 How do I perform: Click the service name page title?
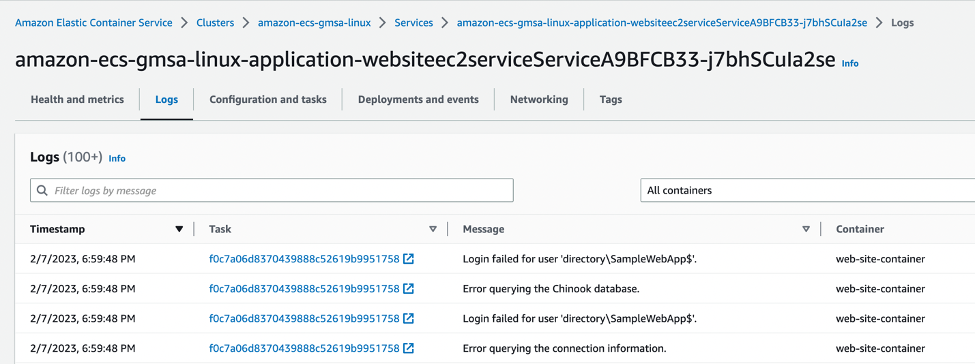pyautogui.click(x=425, y=60)
